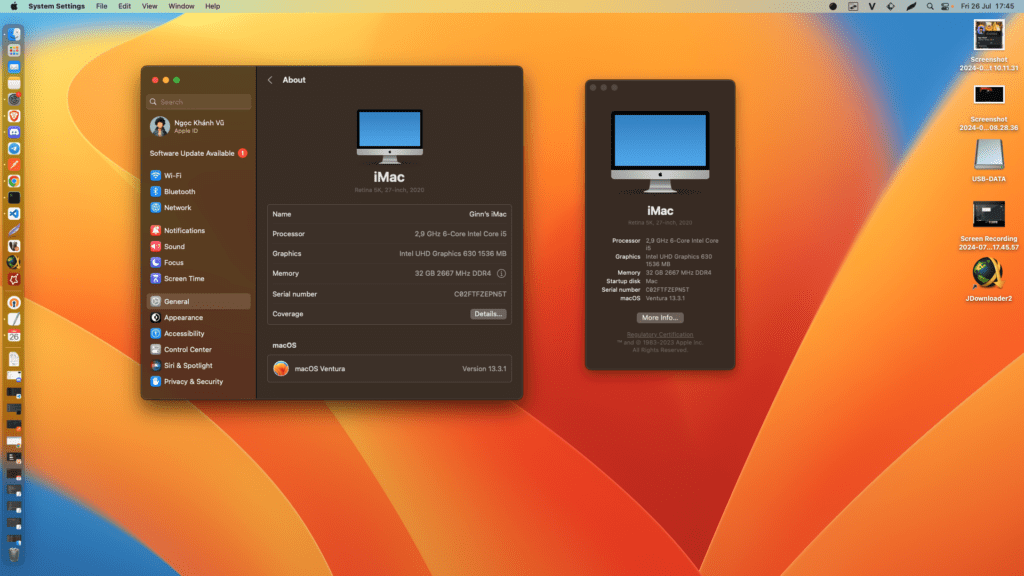The width and height of the screenshot is (1024, 576).
Task: Click More Info in About This Mac window
Action: 660,318
